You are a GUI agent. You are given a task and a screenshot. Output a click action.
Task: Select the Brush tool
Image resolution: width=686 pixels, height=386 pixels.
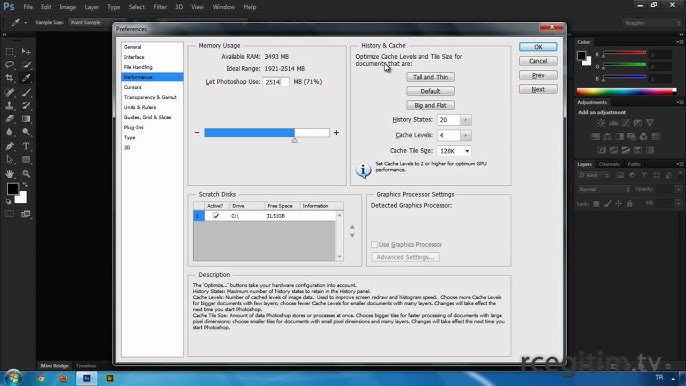pyautogui.click(x=26, y=92)
